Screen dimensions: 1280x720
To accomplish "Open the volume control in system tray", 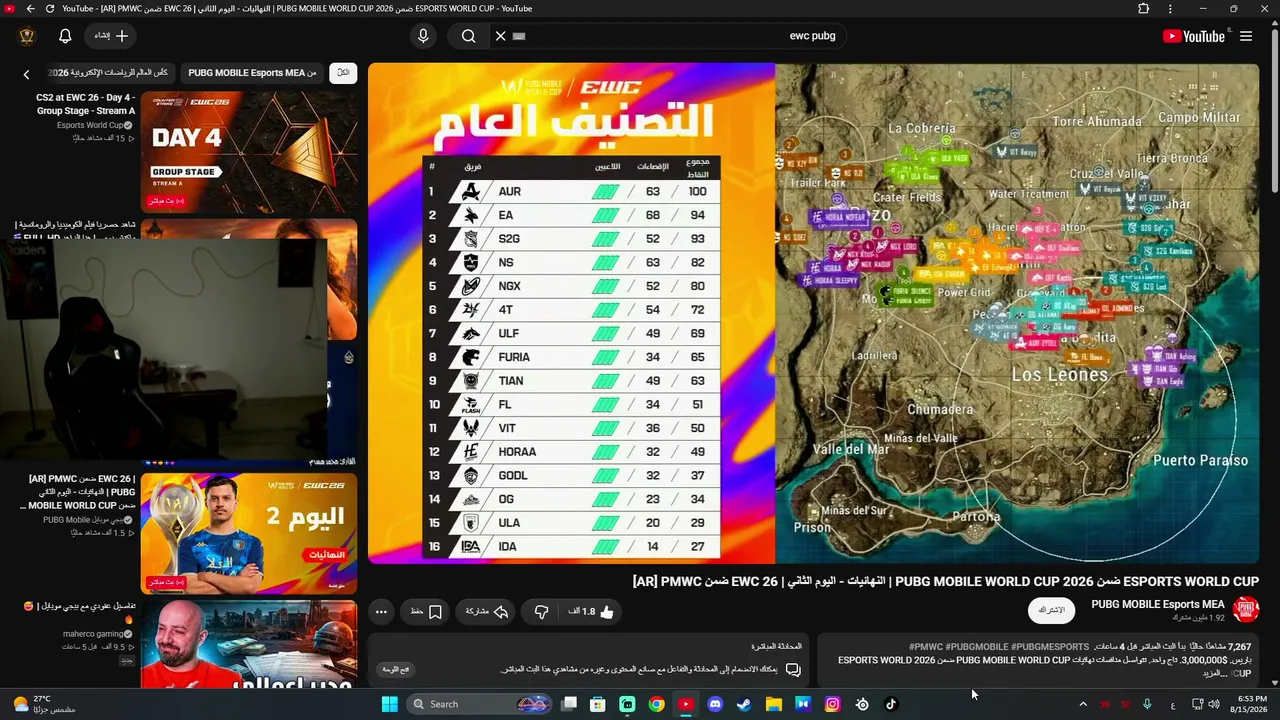I will click(1214, 704).
